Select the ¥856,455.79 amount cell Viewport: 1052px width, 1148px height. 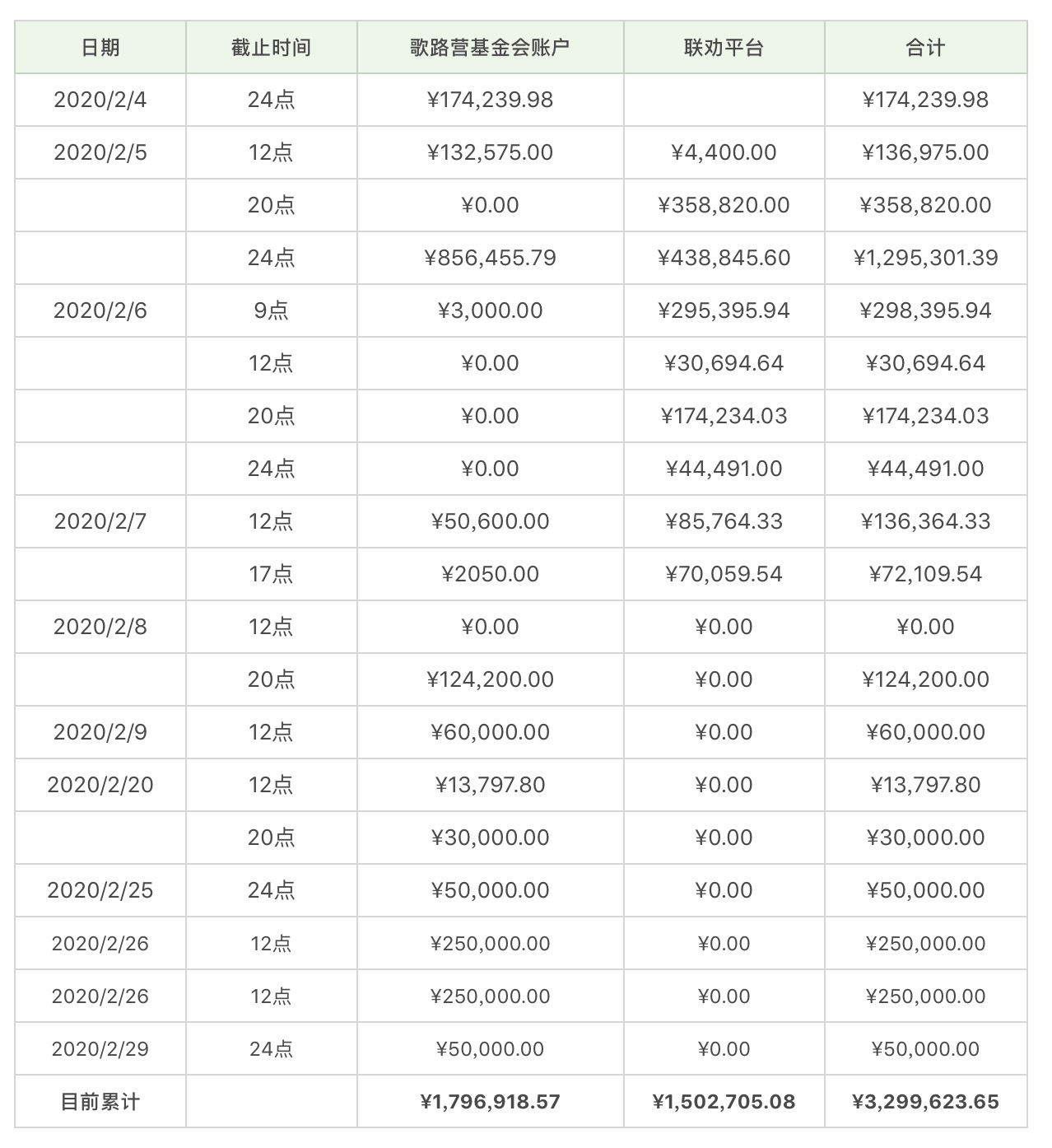(x=490, y=258)
